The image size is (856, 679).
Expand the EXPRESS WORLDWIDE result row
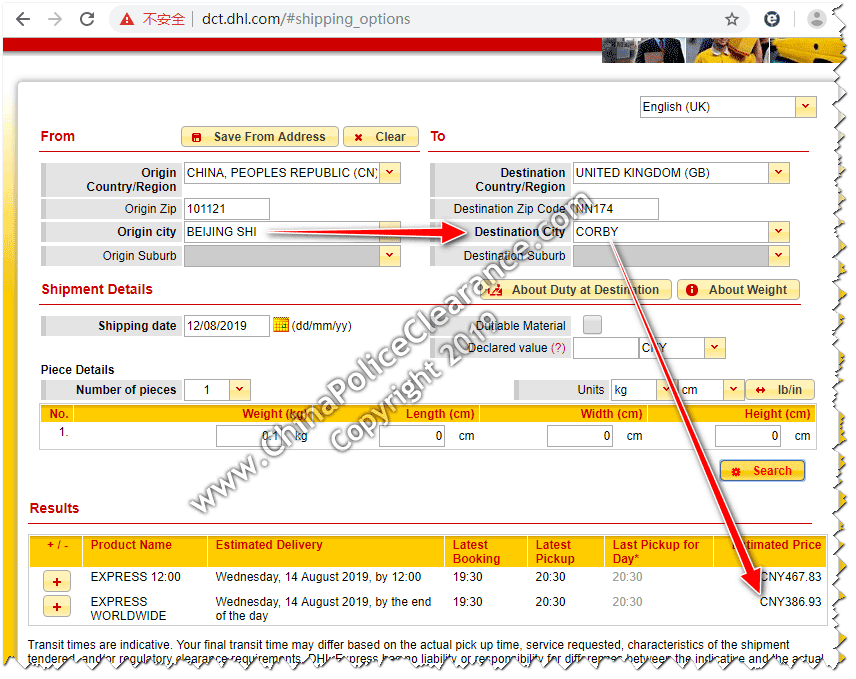(x=57, y=607)
